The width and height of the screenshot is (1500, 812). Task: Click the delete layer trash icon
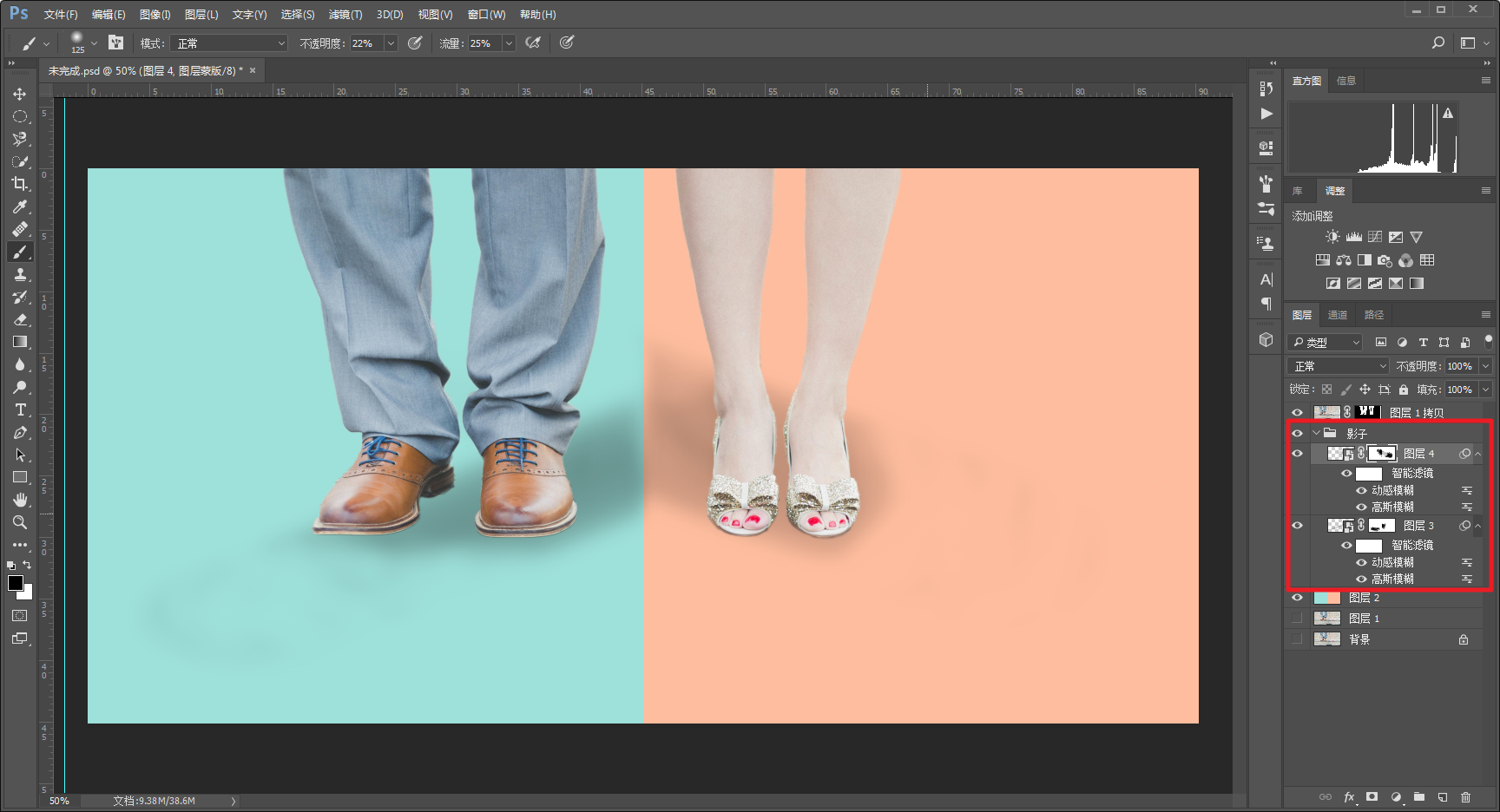1465,797
